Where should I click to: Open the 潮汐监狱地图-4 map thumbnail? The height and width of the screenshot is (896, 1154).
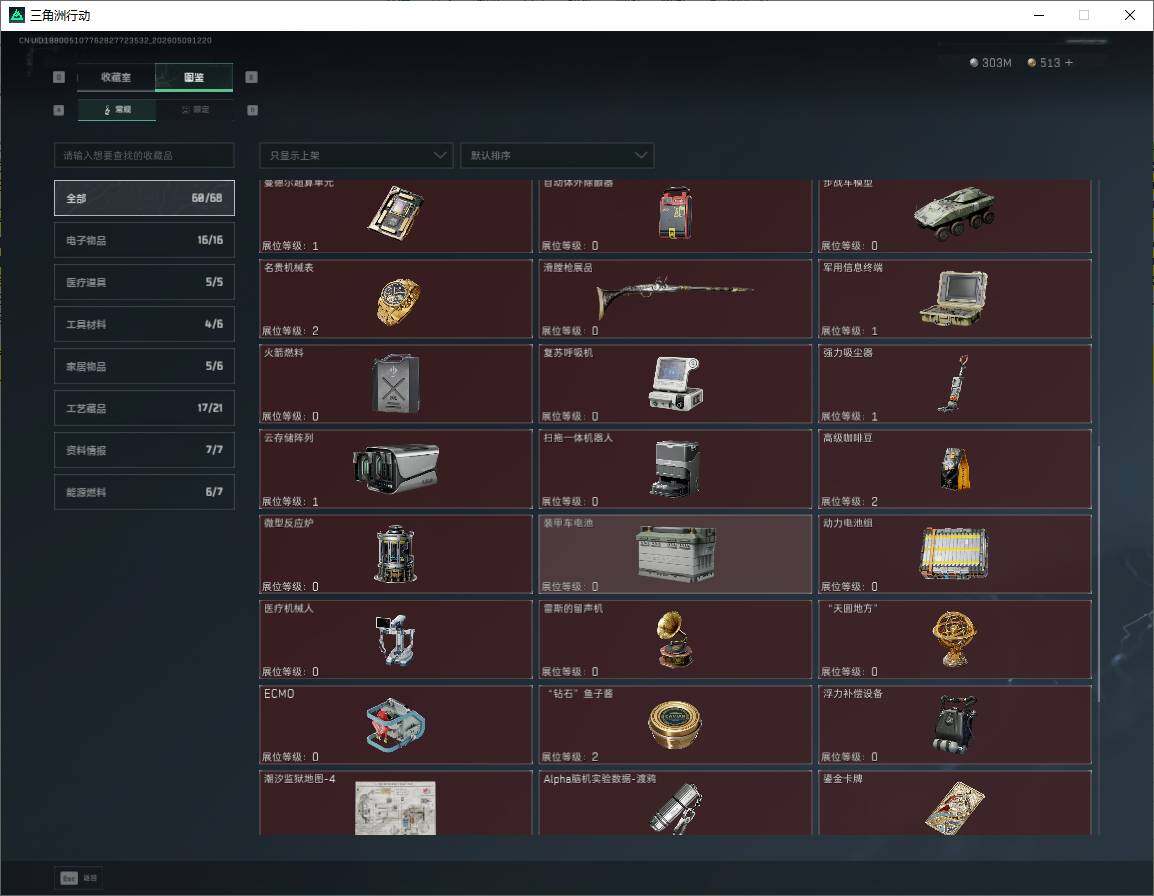(x=395, y=808)
